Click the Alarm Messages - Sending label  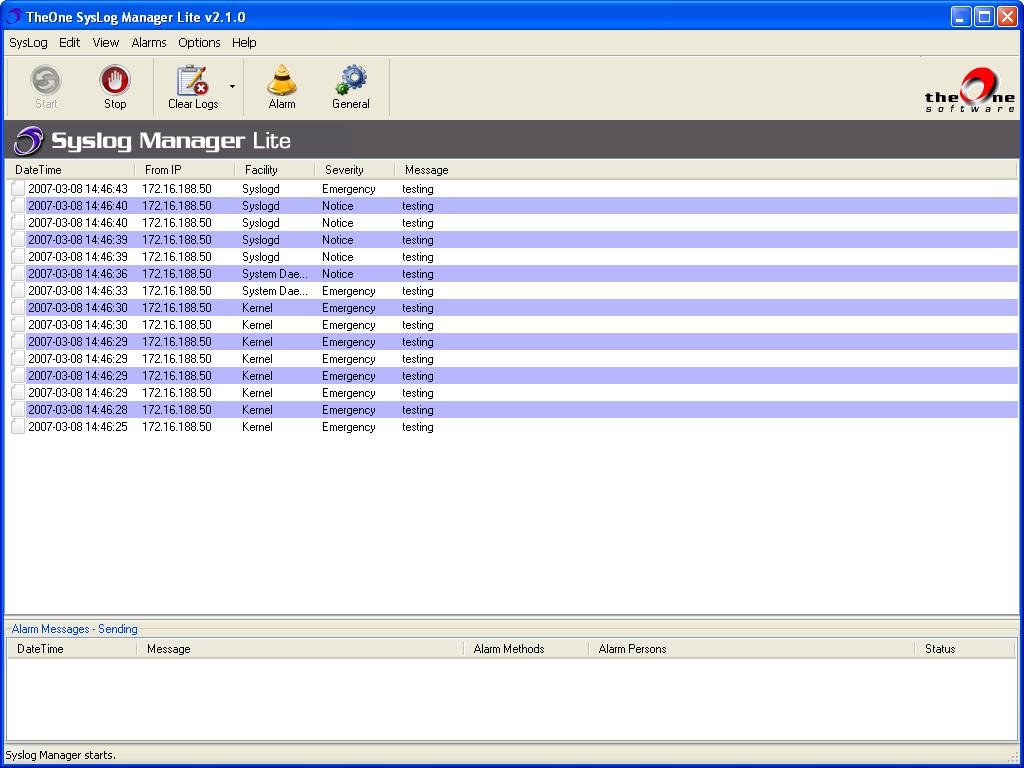[x=73, y=628]
